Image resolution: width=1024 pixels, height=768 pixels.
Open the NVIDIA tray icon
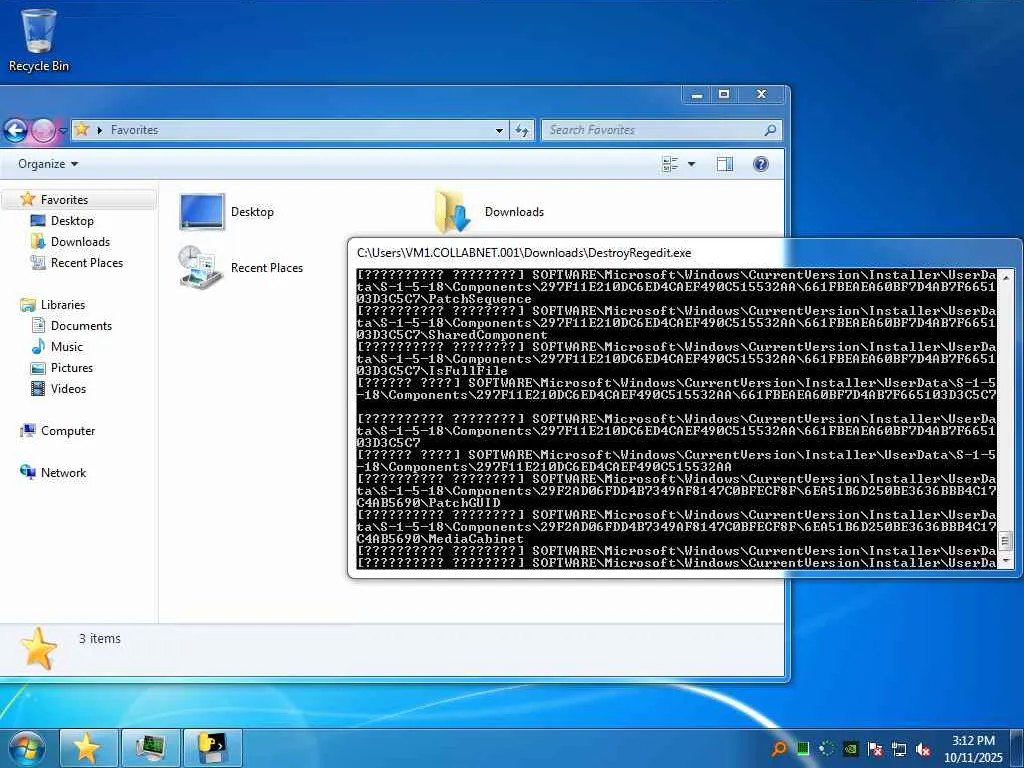pyautogui.click(x=850, y=749)
